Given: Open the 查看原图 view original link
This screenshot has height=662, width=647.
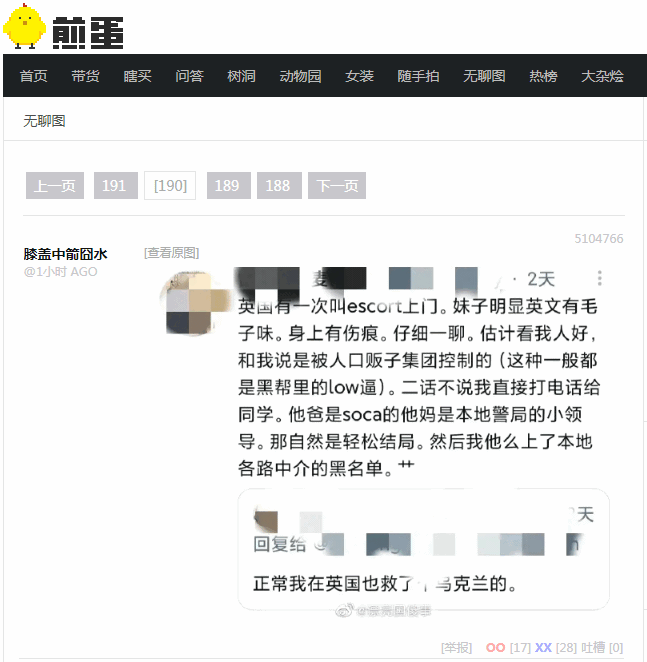Looking at the screenshot, I should pyautogui.click(x=171, y=253).
